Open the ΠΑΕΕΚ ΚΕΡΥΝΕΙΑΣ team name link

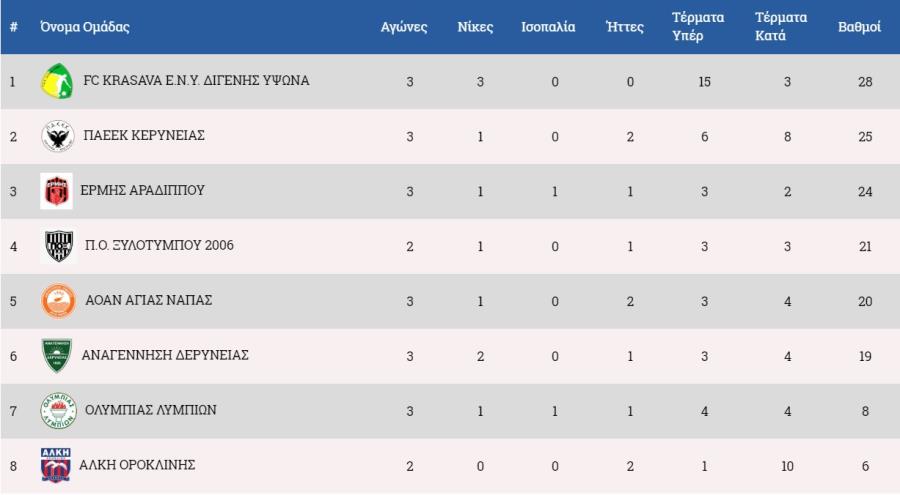(152, 136)
